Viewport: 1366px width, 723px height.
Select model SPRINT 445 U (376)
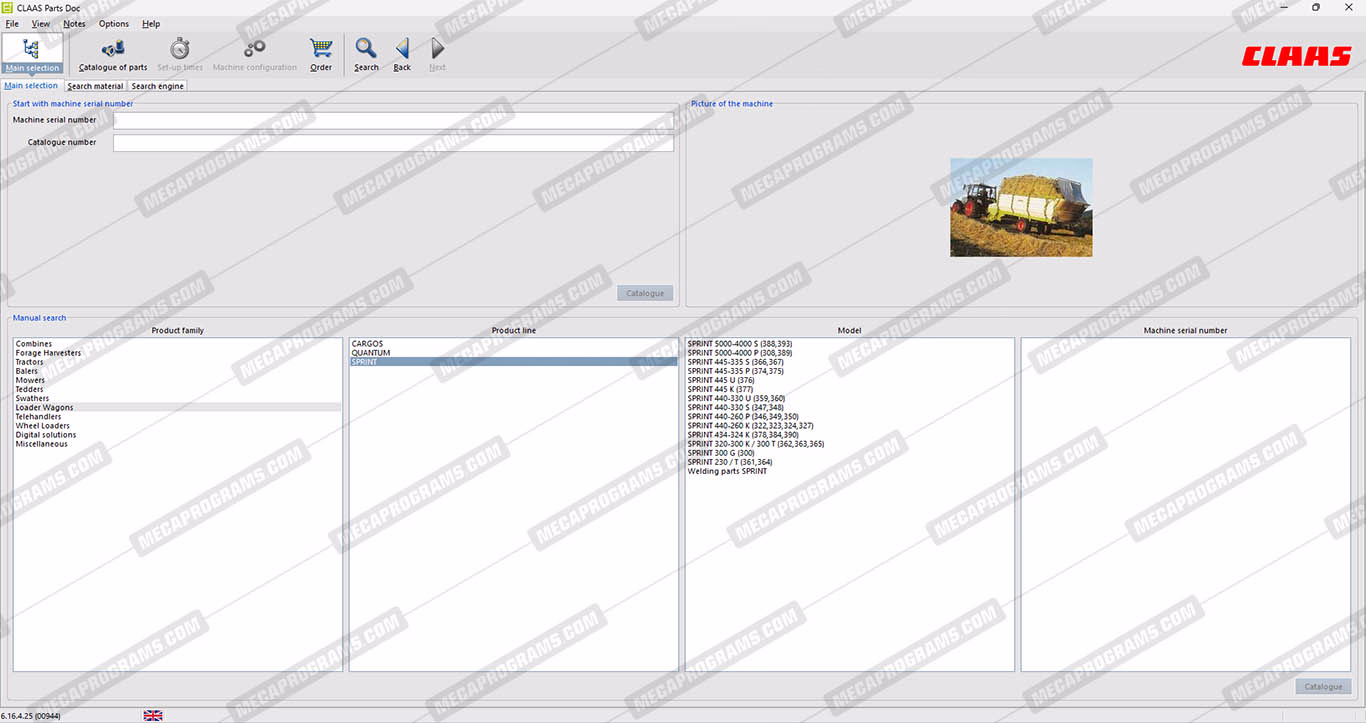coord(849,380)
